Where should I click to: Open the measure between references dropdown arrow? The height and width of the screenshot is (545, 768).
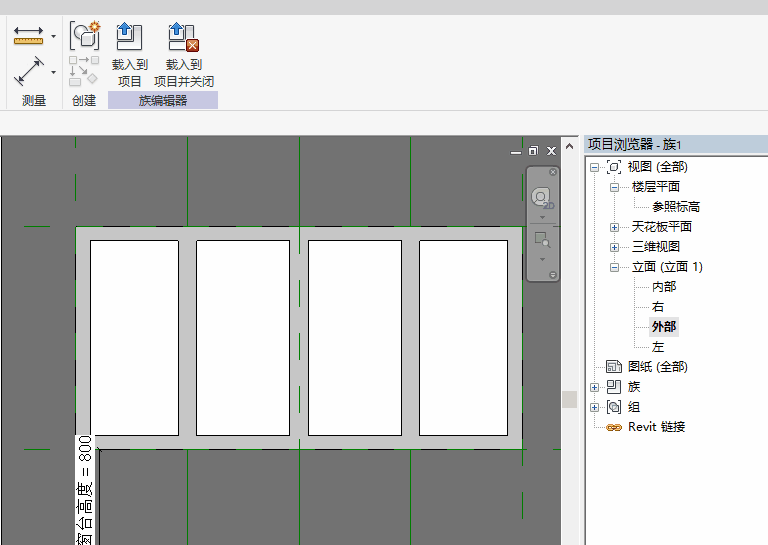click(x=53, y=72)
